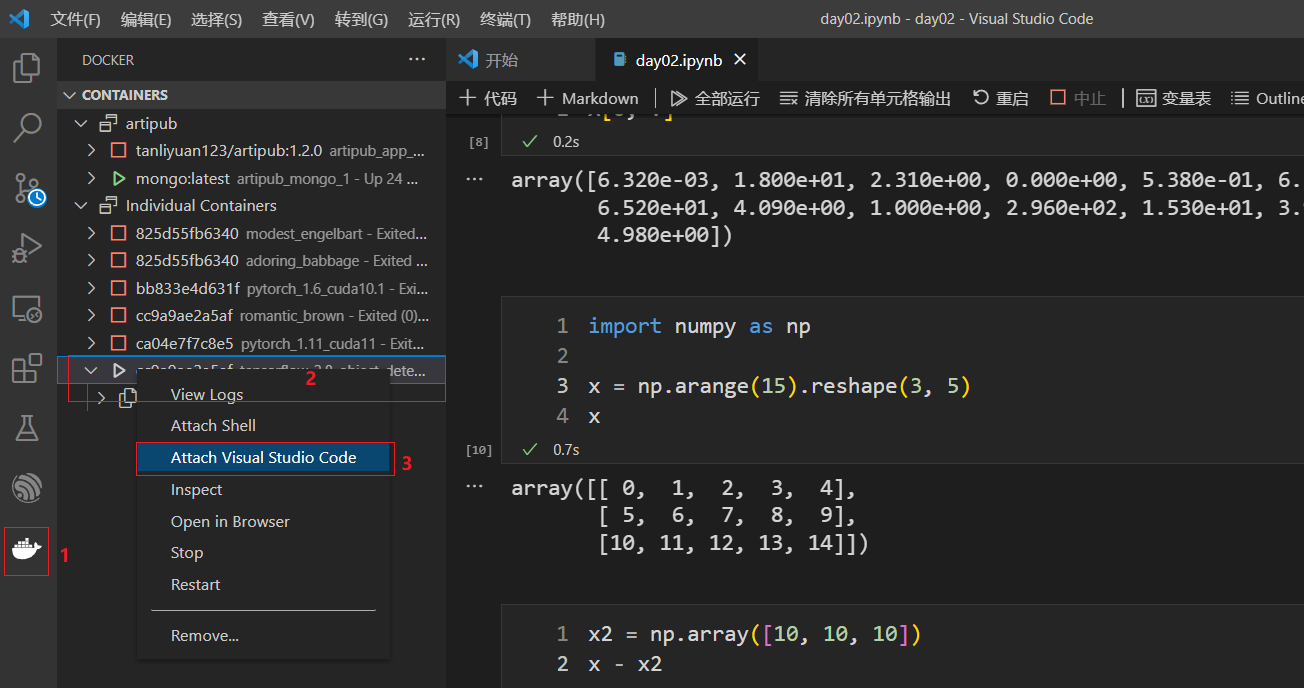Open the notebook Outline button
Screen dimensions: 1304x688
point(1267,98)
